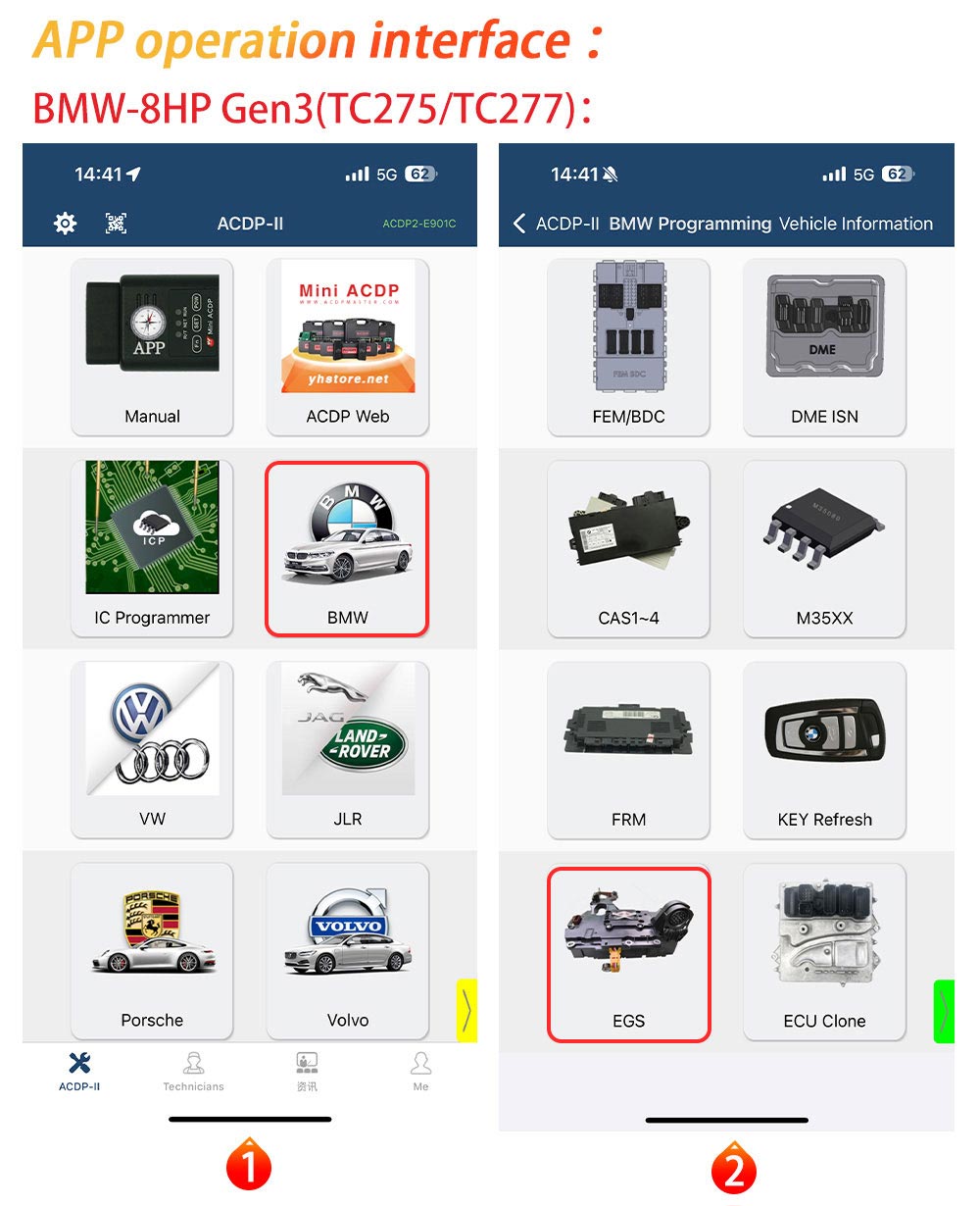Tap the QR code scan icon
This screenshot has height=1206, width=980.
tap(116, 224)
